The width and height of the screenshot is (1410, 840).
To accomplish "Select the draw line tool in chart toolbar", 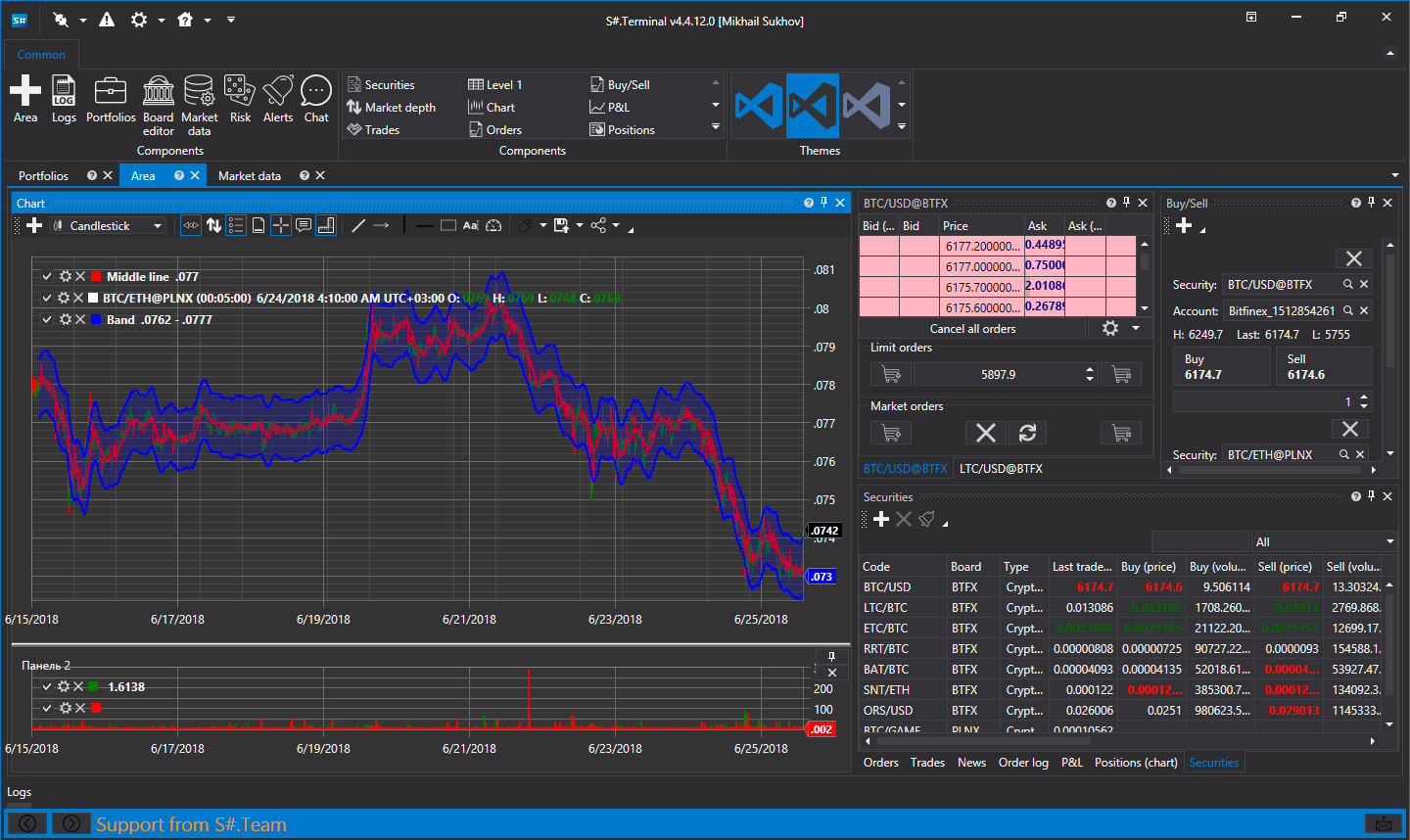I will pos(358,225).
